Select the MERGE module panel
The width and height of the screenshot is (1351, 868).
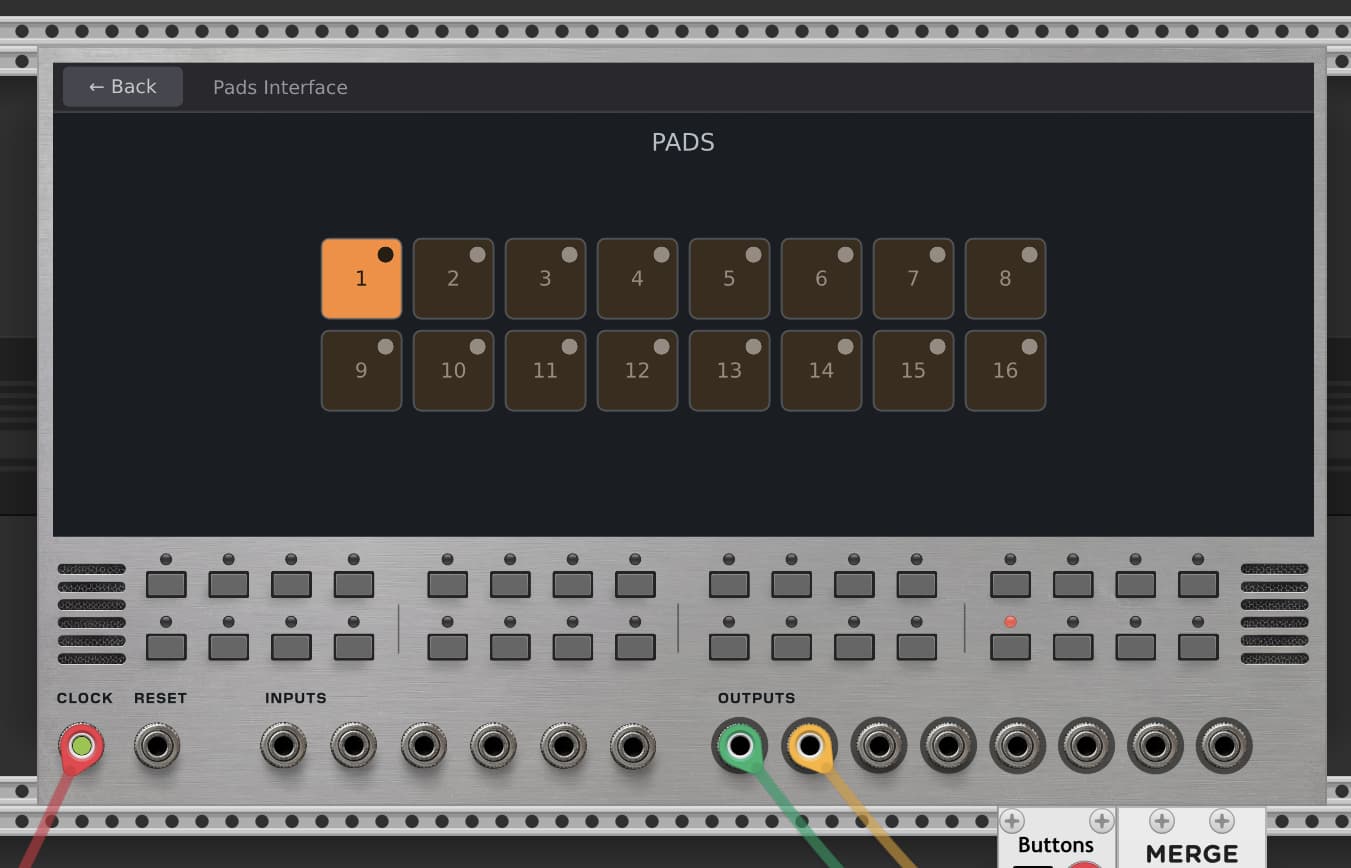point(1191,850)
